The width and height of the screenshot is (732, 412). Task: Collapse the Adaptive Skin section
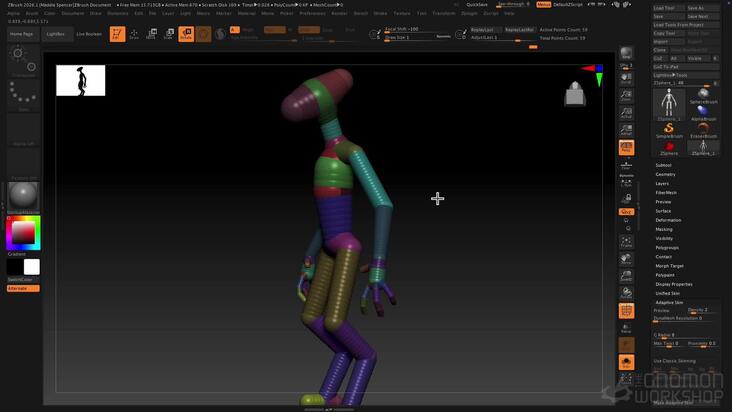click(x=669, y=303)
